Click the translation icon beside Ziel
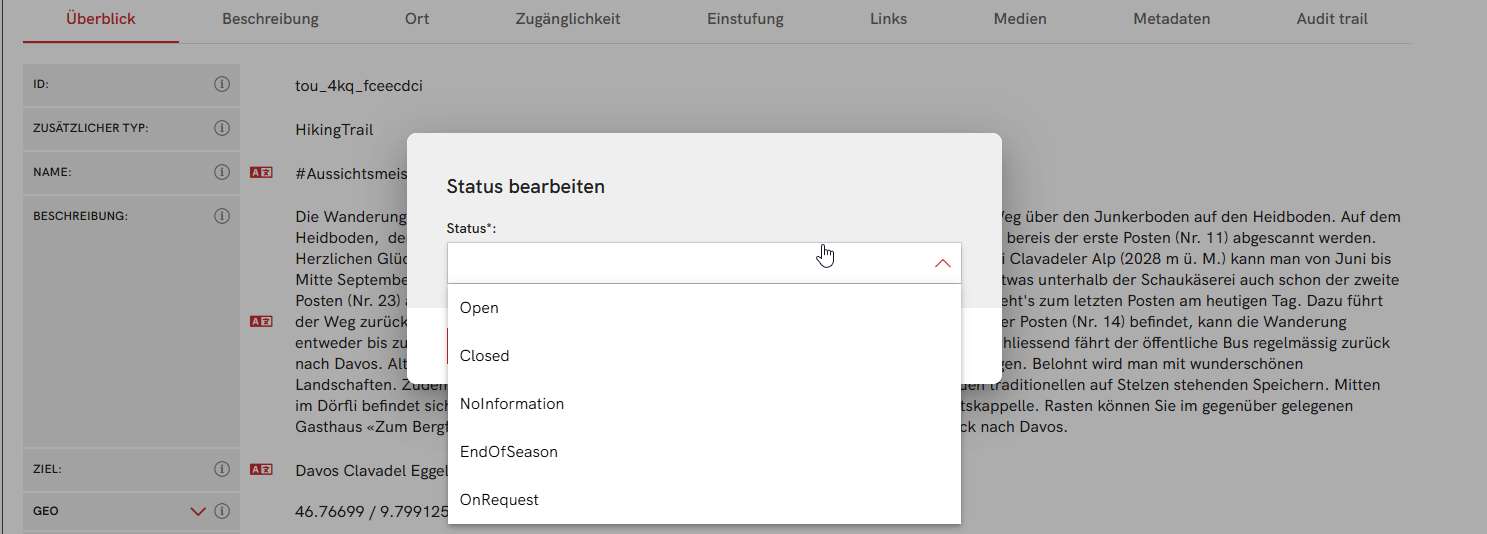Image resolution: width=1487 pixels, height=534 pixels. point(261,469)
